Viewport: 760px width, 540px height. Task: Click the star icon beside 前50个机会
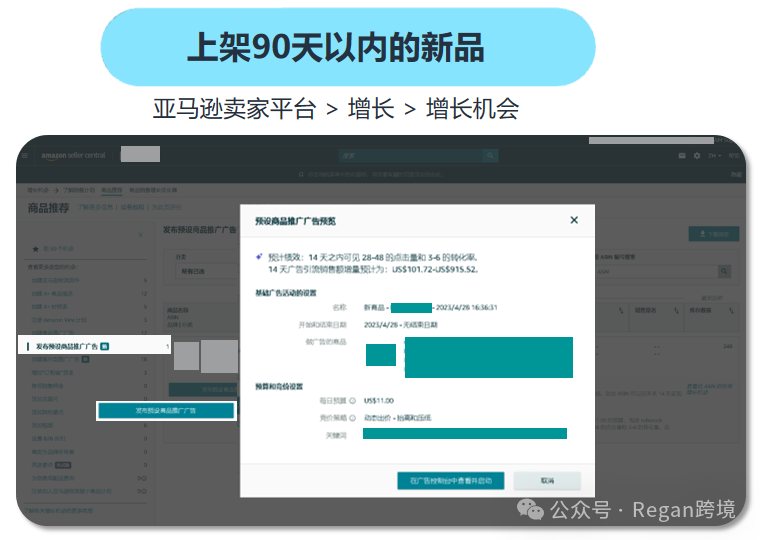click(x=35, y=249)
